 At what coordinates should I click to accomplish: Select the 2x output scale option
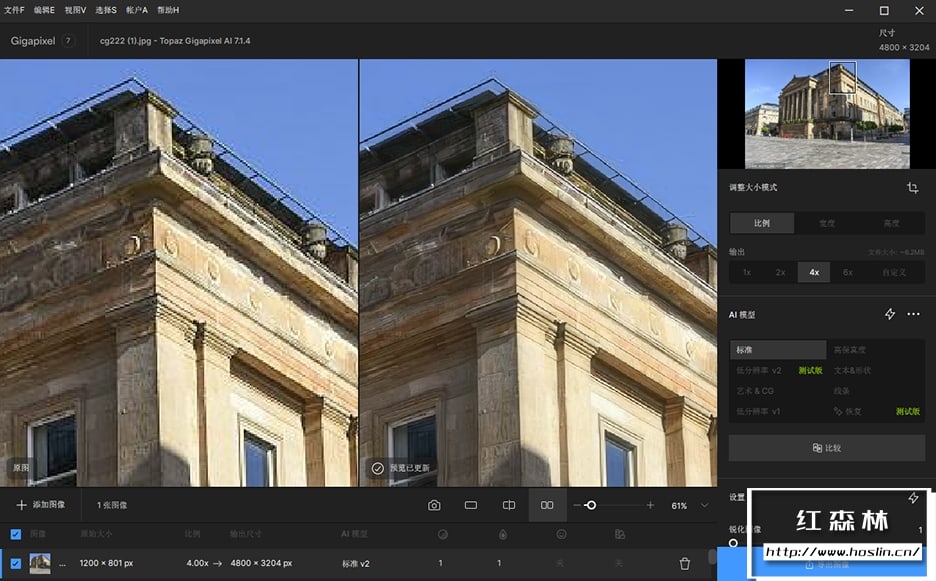[x=780, y=272]
